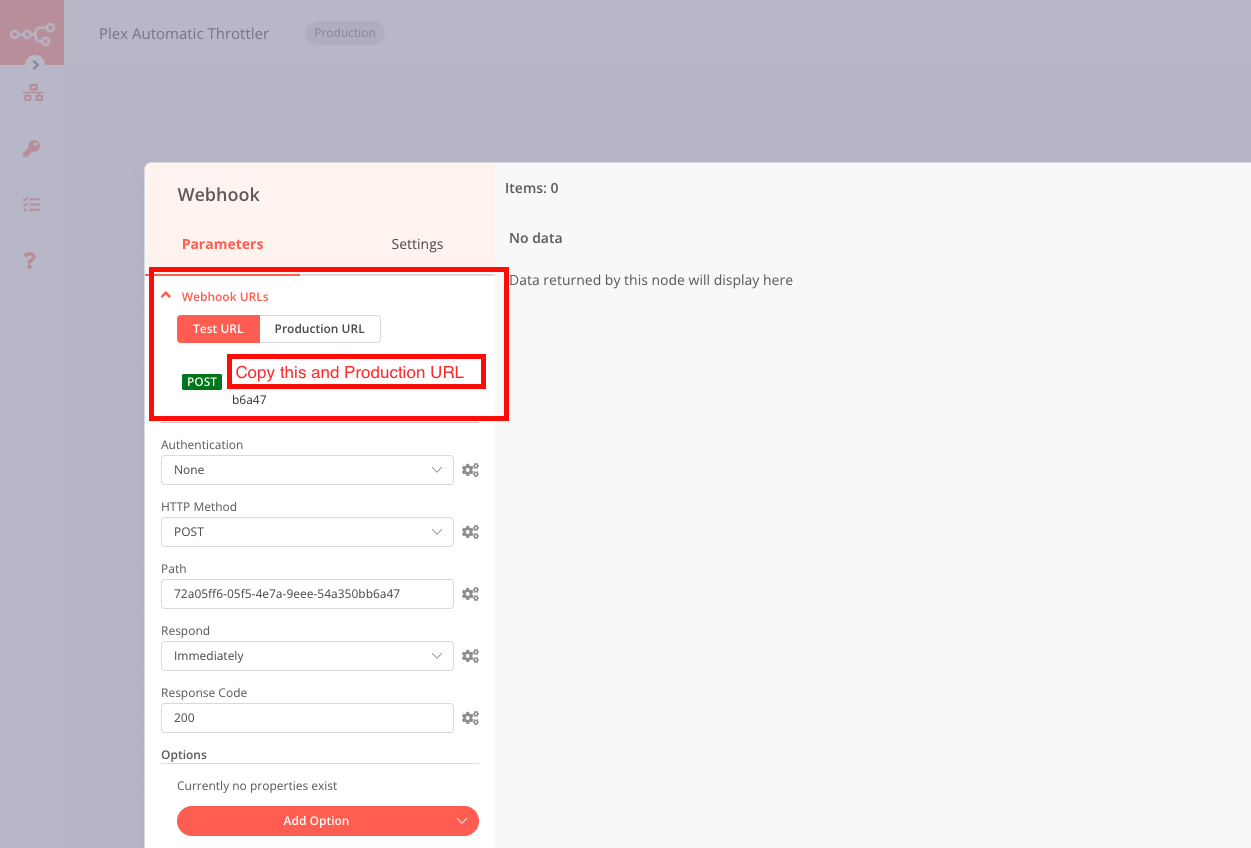Open the HTTP Method dropdown
Image resolution: width=1251 pixels, height=848 pixels.
point(307,532)
